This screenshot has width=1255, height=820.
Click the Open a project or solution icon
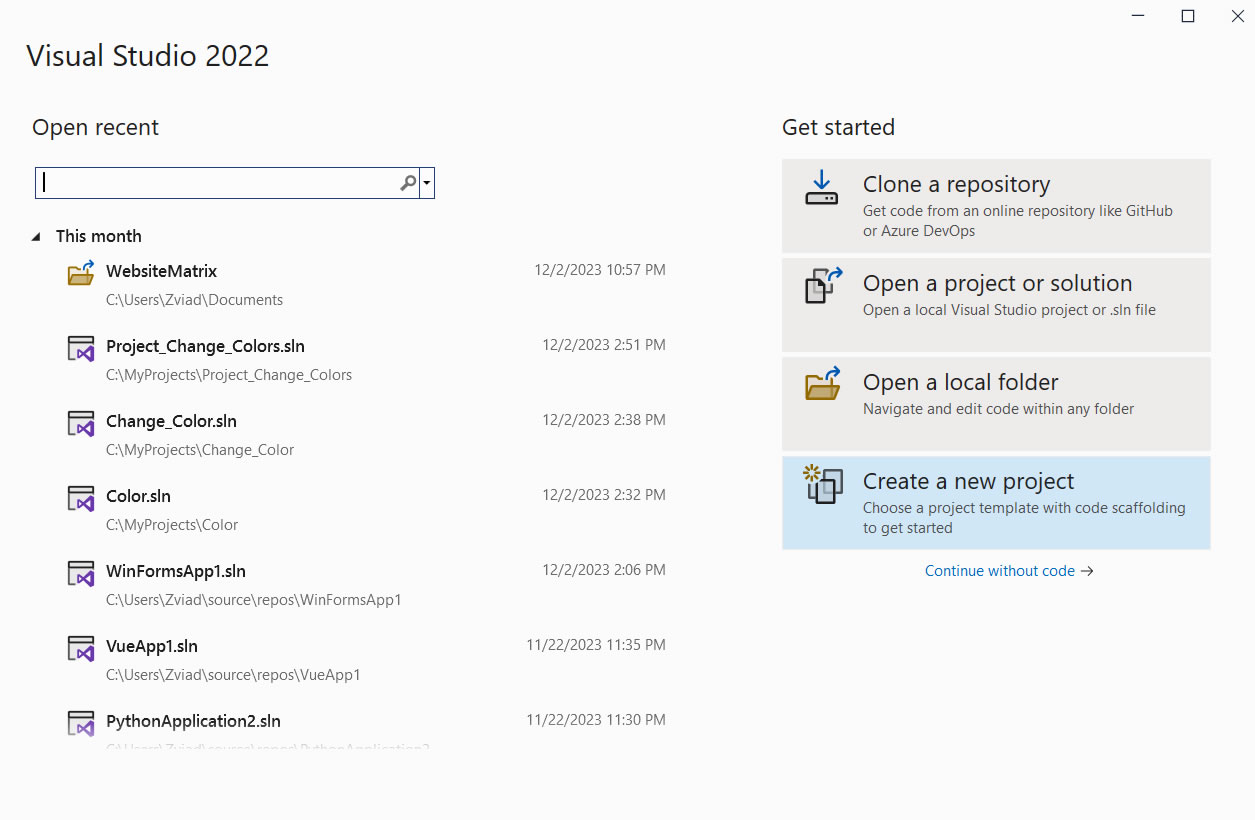pos(823,285)
